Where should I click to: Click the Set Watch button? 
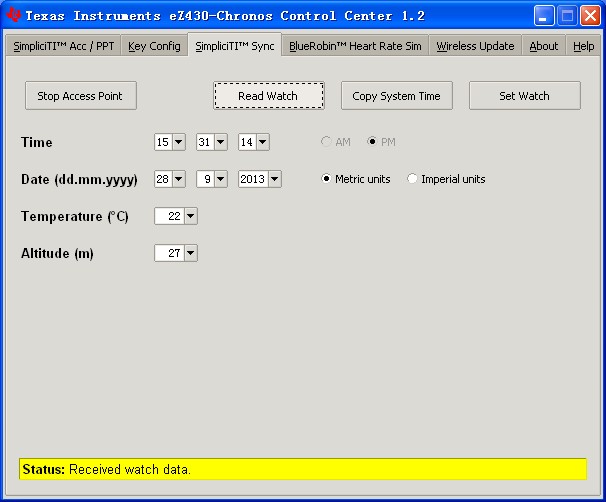524,95
